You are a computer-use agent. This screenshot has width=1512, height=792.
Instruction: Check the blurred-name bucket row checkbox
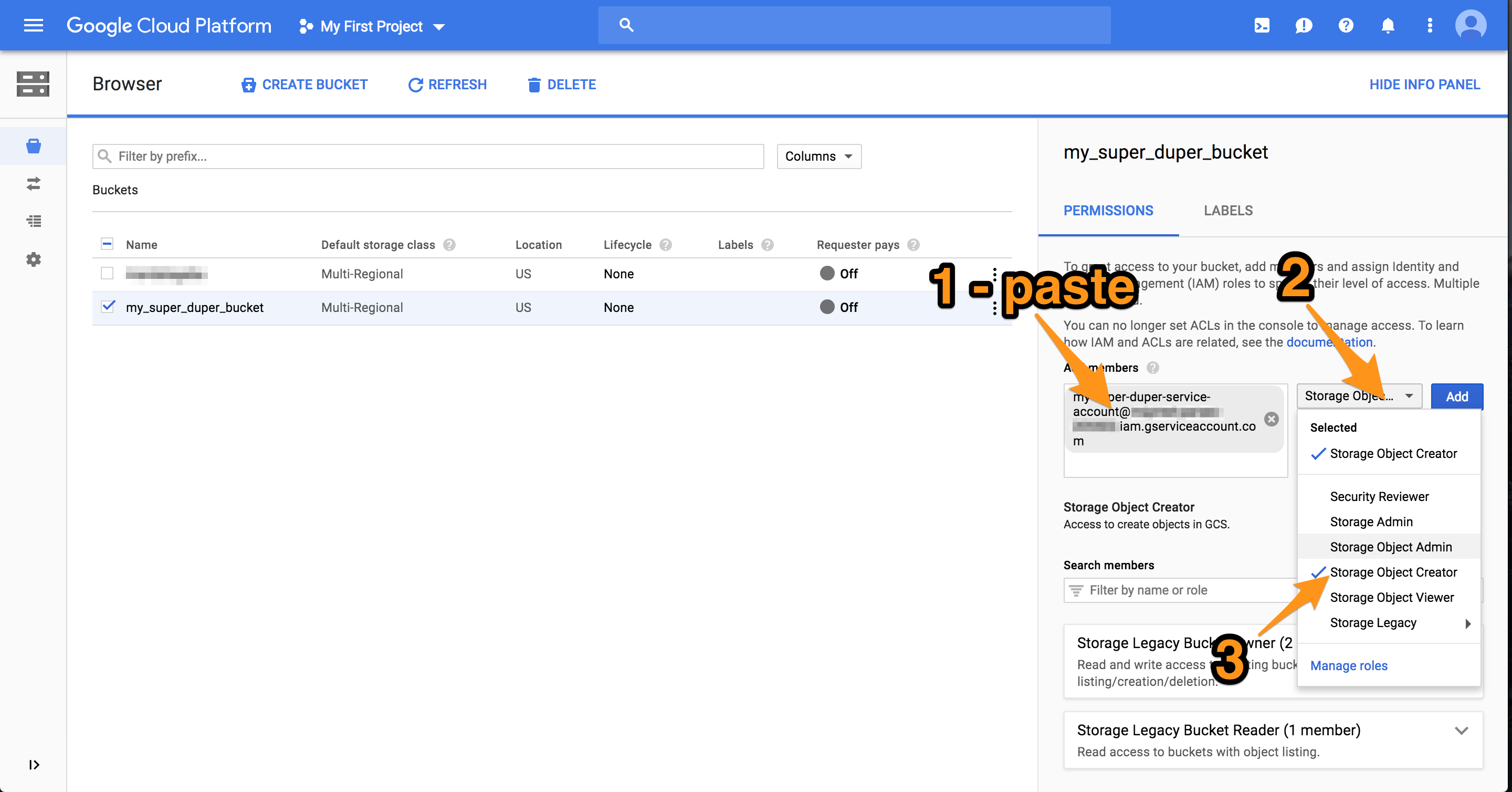[107, 274]
